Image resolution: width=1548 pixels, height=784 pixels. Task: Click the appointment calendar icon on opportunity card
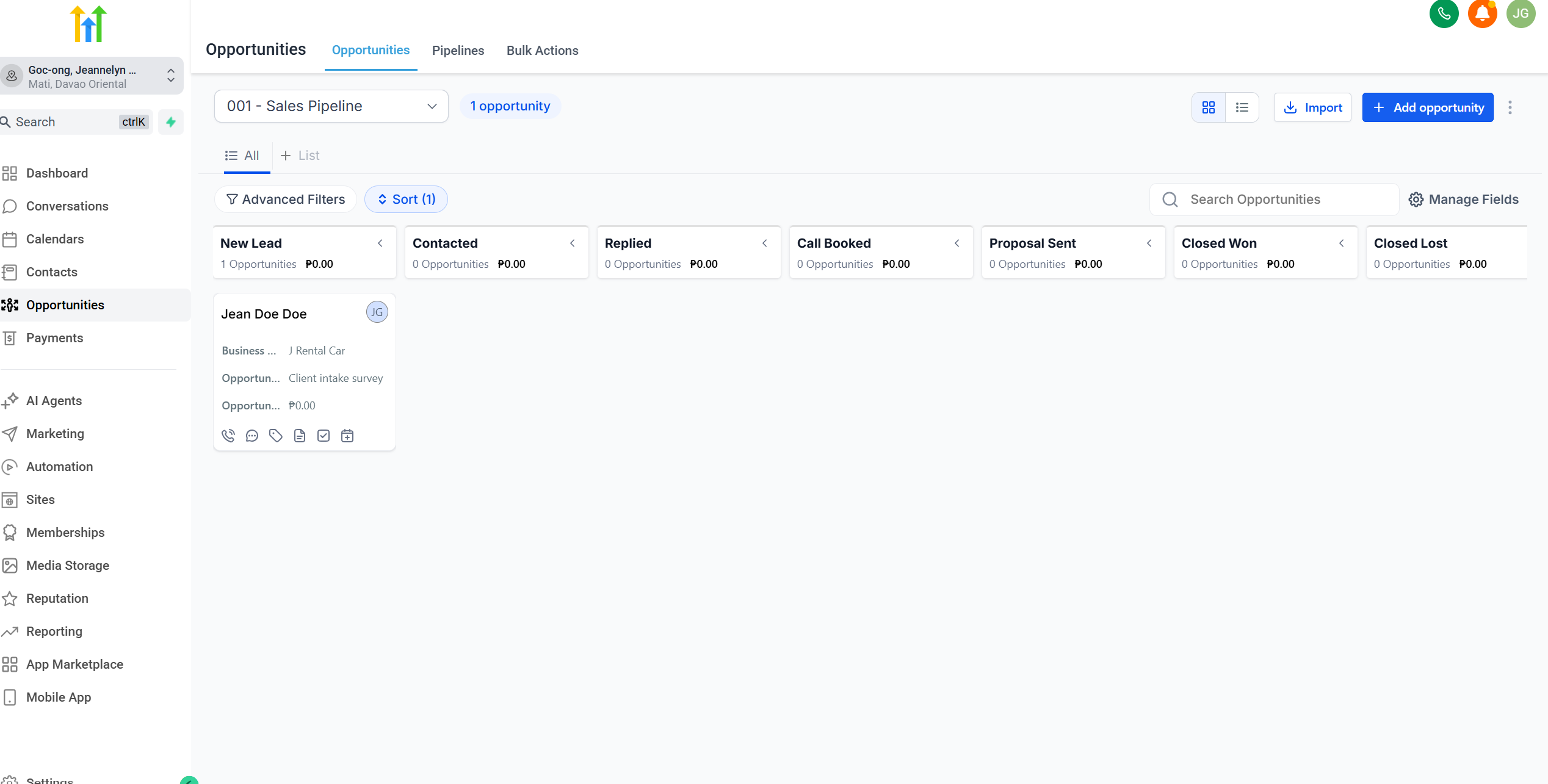coord(347,436)
